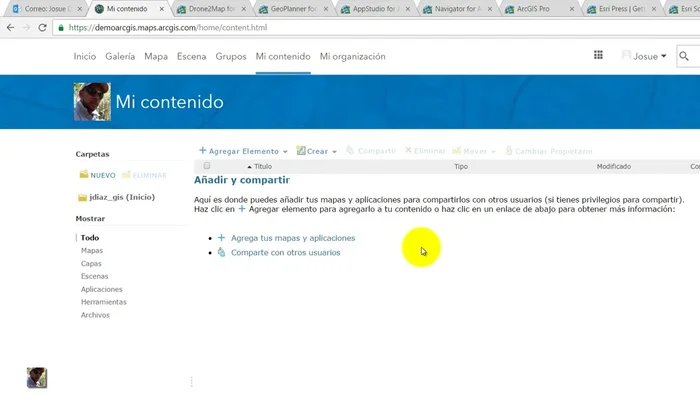Click NUEVO folder button
The width and height of the screenshot is (700, 404).
pos(98,175)
